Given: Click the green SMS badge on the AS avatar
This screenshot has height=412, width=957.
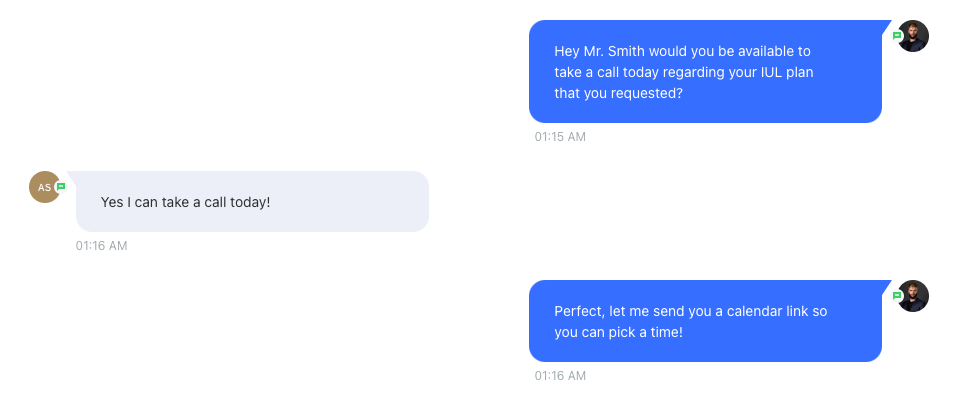Looking at the screenshot, I should point(60,187).
